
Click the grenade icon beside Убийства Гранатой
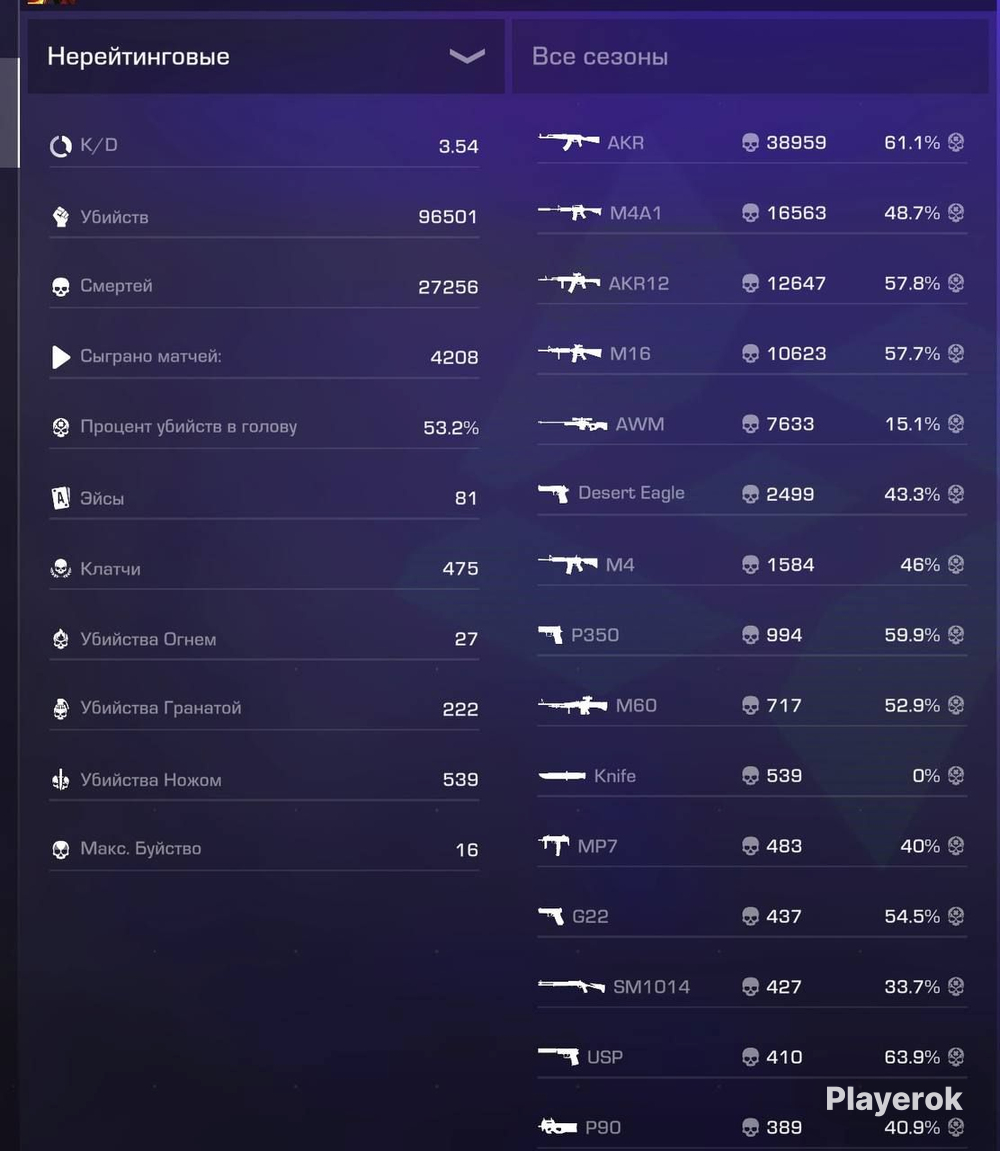pyautogui.click(x=61, y=708)
